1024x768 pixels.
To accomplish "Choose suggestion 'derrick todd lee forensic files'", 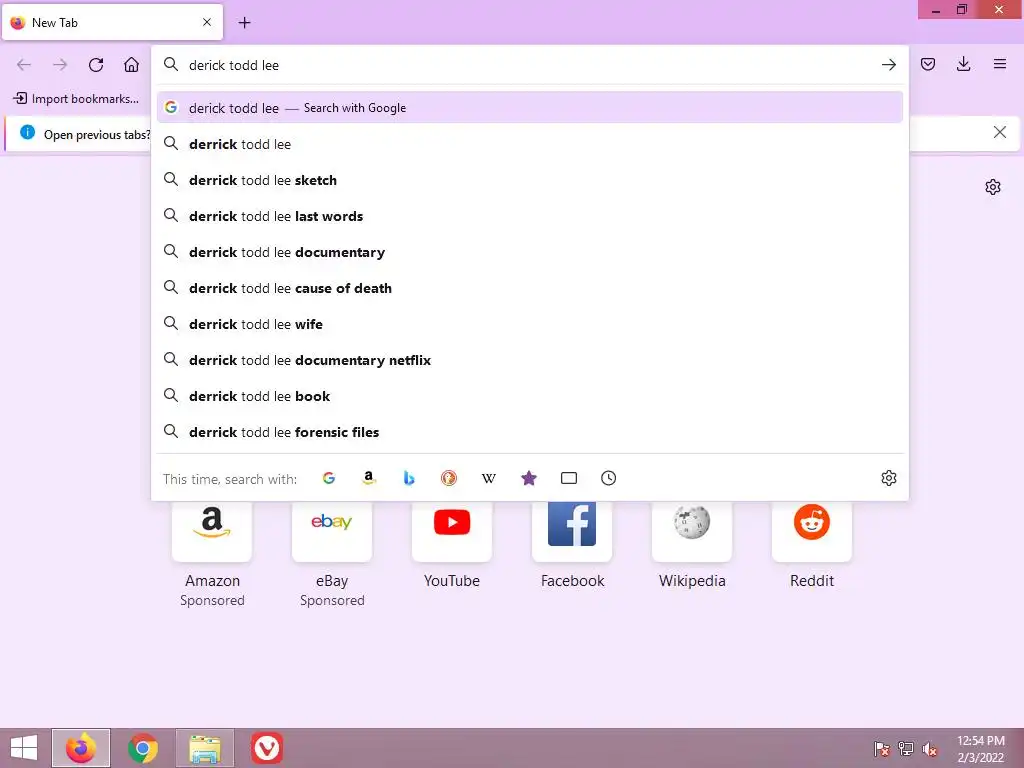I will tap(530, 432).
